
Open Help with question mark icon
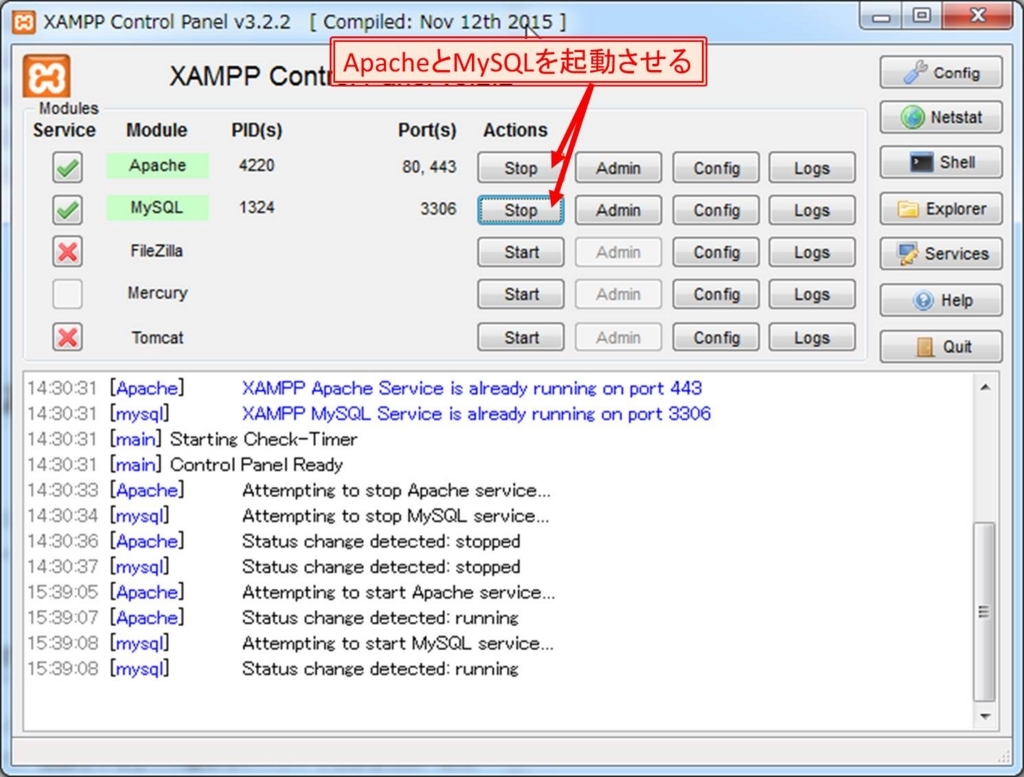coord(940,300)
